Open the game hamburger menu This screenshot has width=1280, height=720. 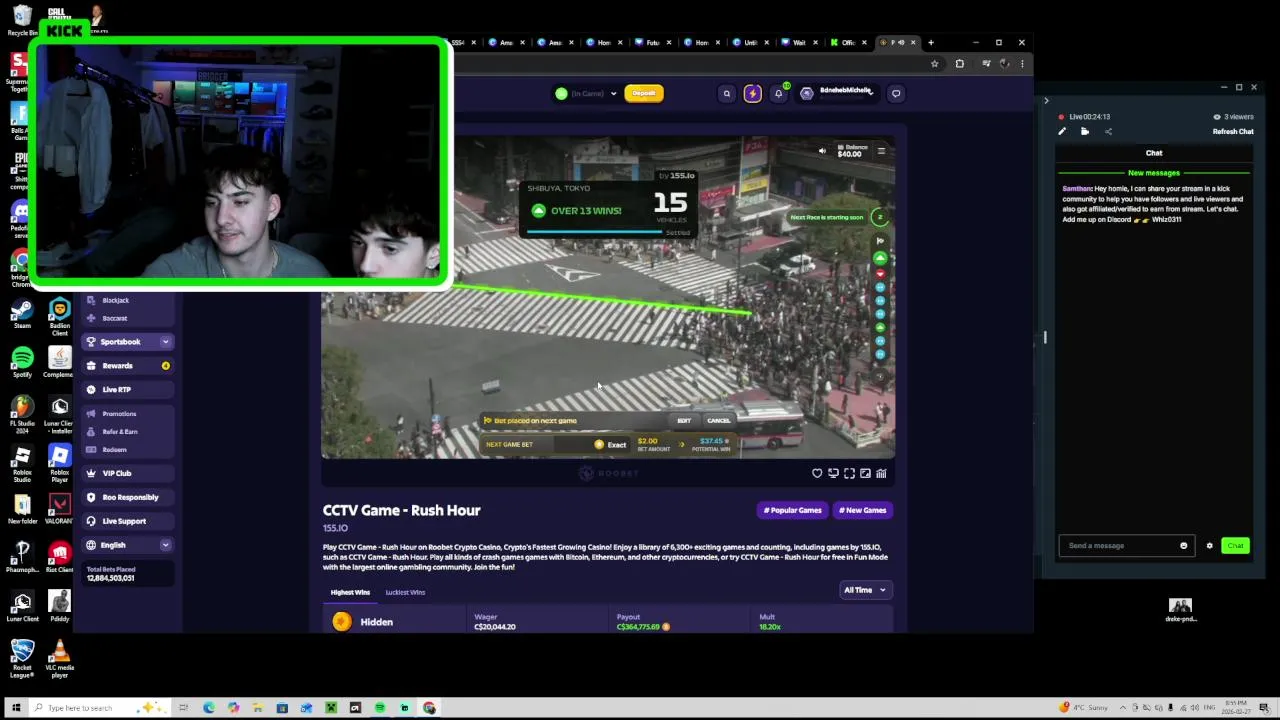click(x=881, y=151)
